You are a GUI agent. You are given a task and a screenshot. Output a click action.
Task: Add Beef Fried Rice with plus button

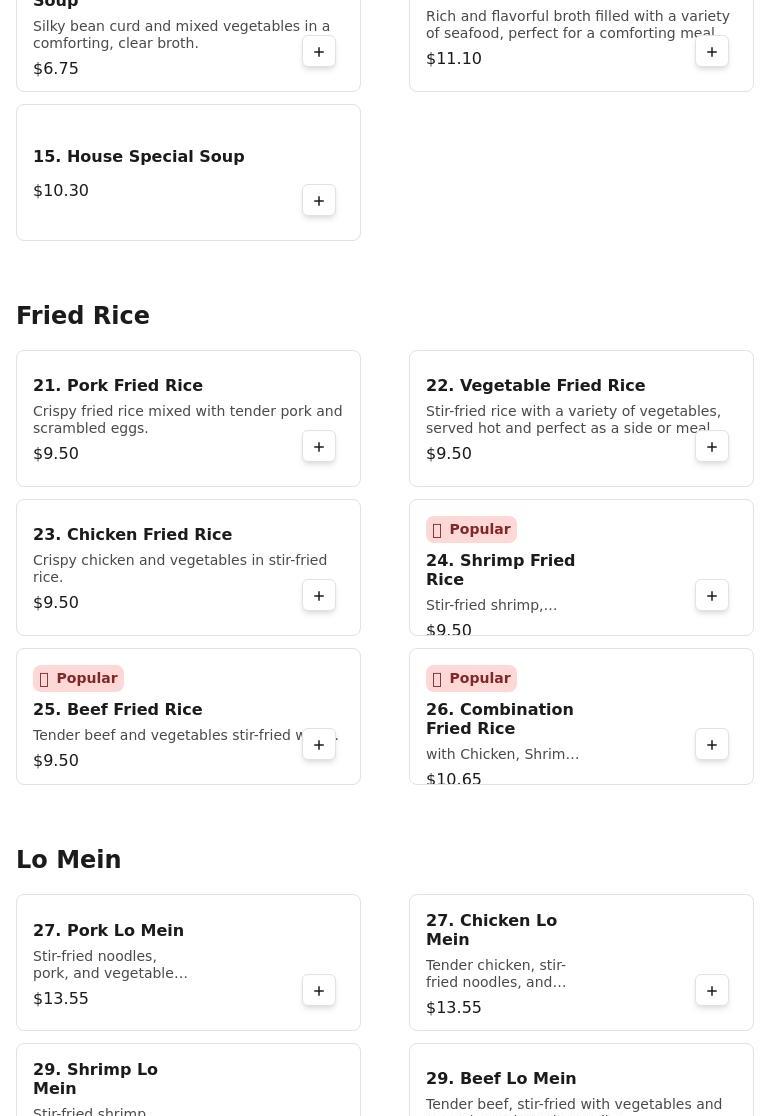click(319, 744)
